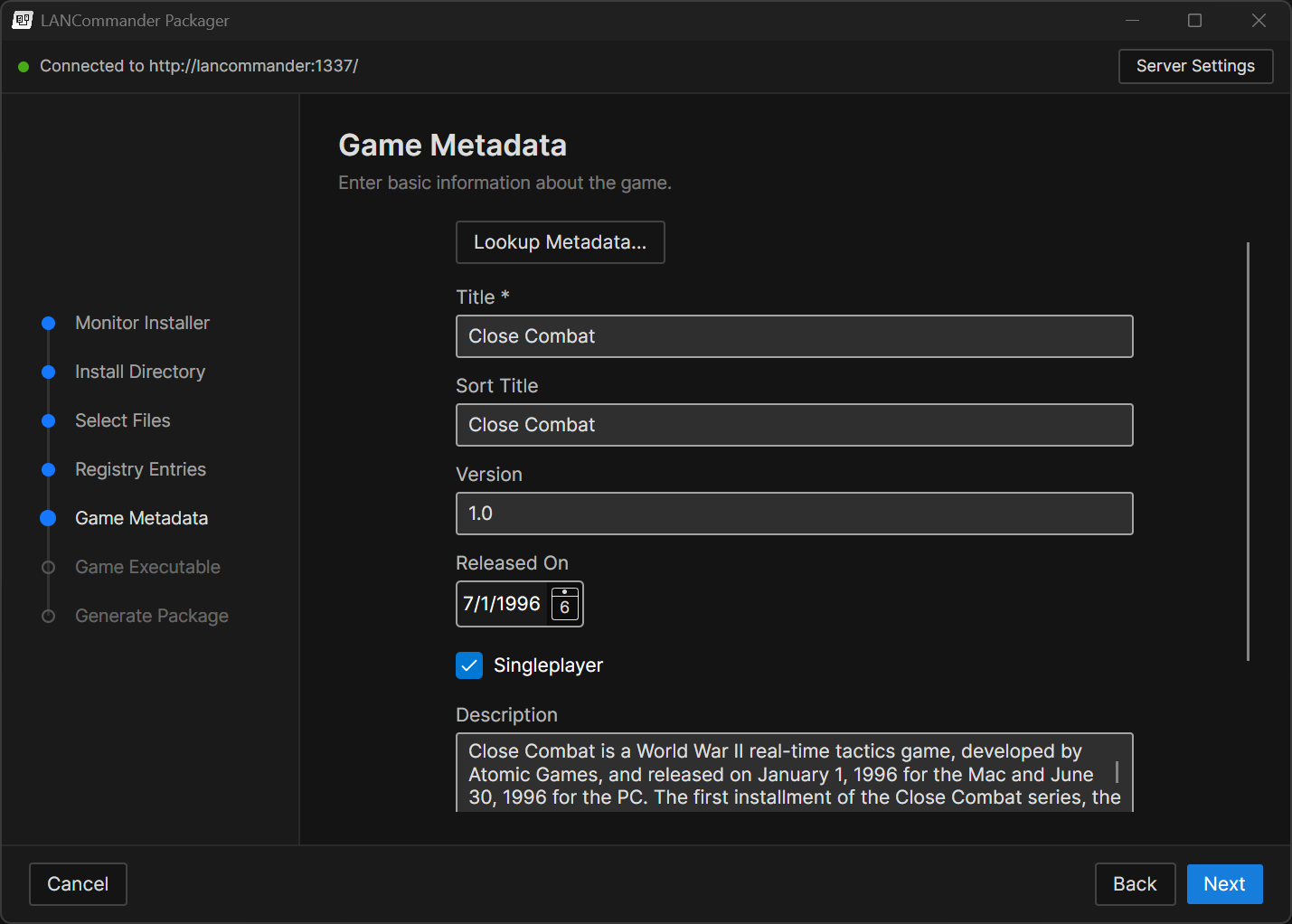Select the Monitor Installer step
The height and width of the screenshot is (924, 1292).
pos(142,323)
